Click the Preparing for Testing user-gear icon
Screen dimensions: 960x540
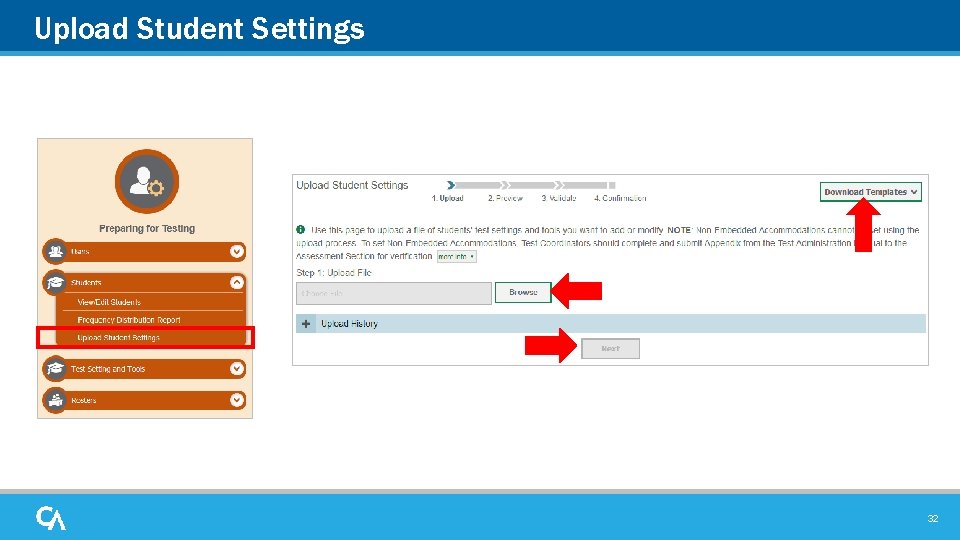tap(147, 181)
